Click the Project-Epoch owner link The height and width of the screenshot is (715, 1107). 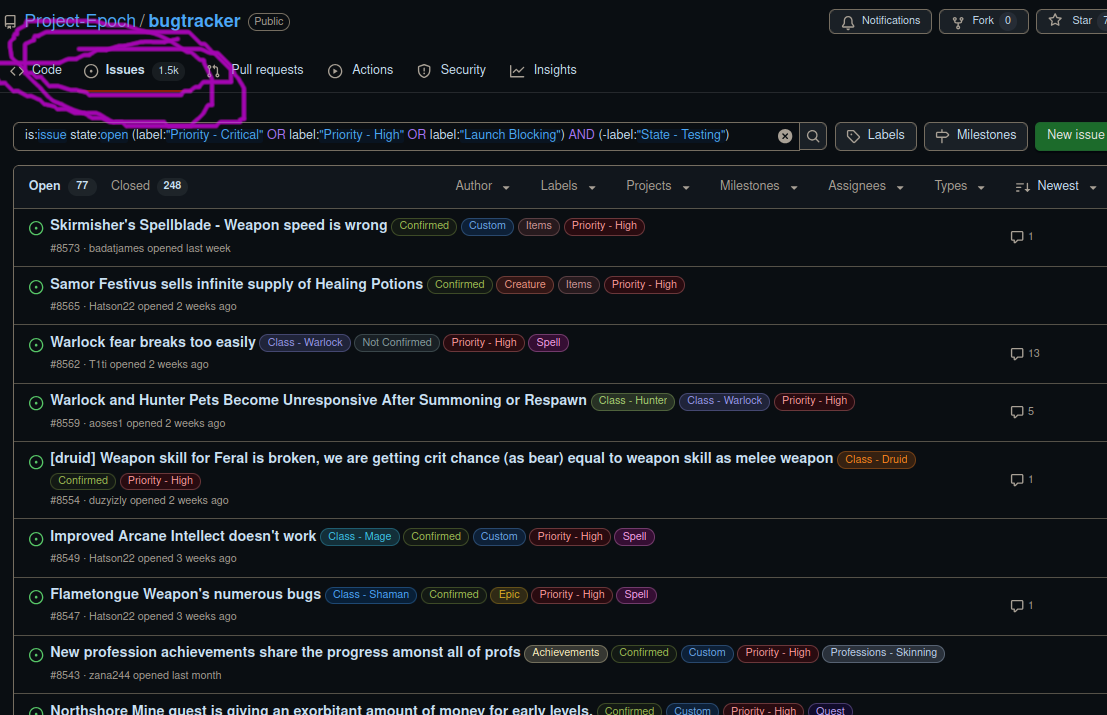click(x=80, y=21)
